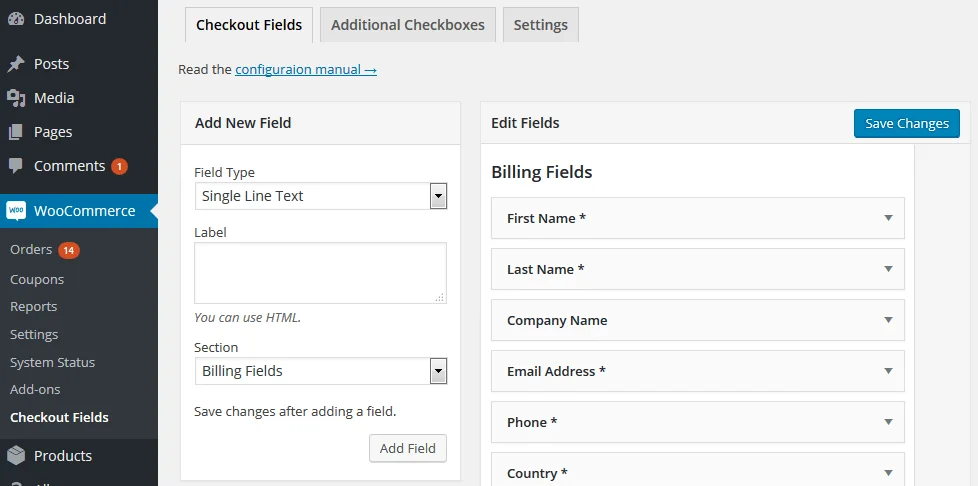
Task: Click the Comments notification badge showing 1
Action: (x=119, y=167)
